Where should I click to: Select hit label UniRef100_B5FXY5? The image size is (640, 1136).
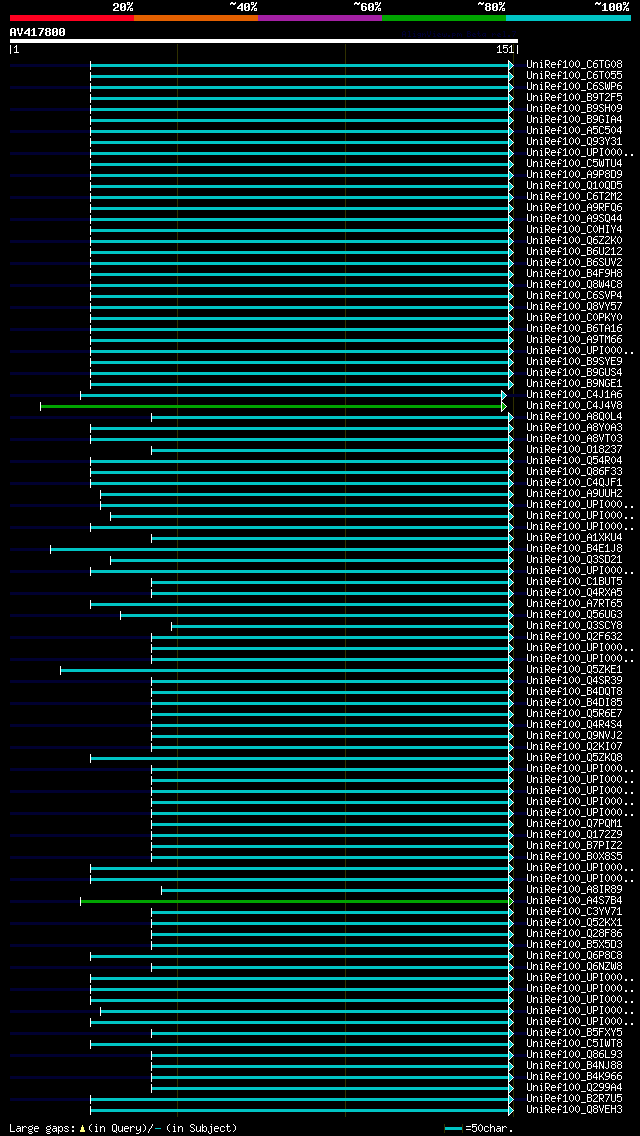pos(574,1033)
